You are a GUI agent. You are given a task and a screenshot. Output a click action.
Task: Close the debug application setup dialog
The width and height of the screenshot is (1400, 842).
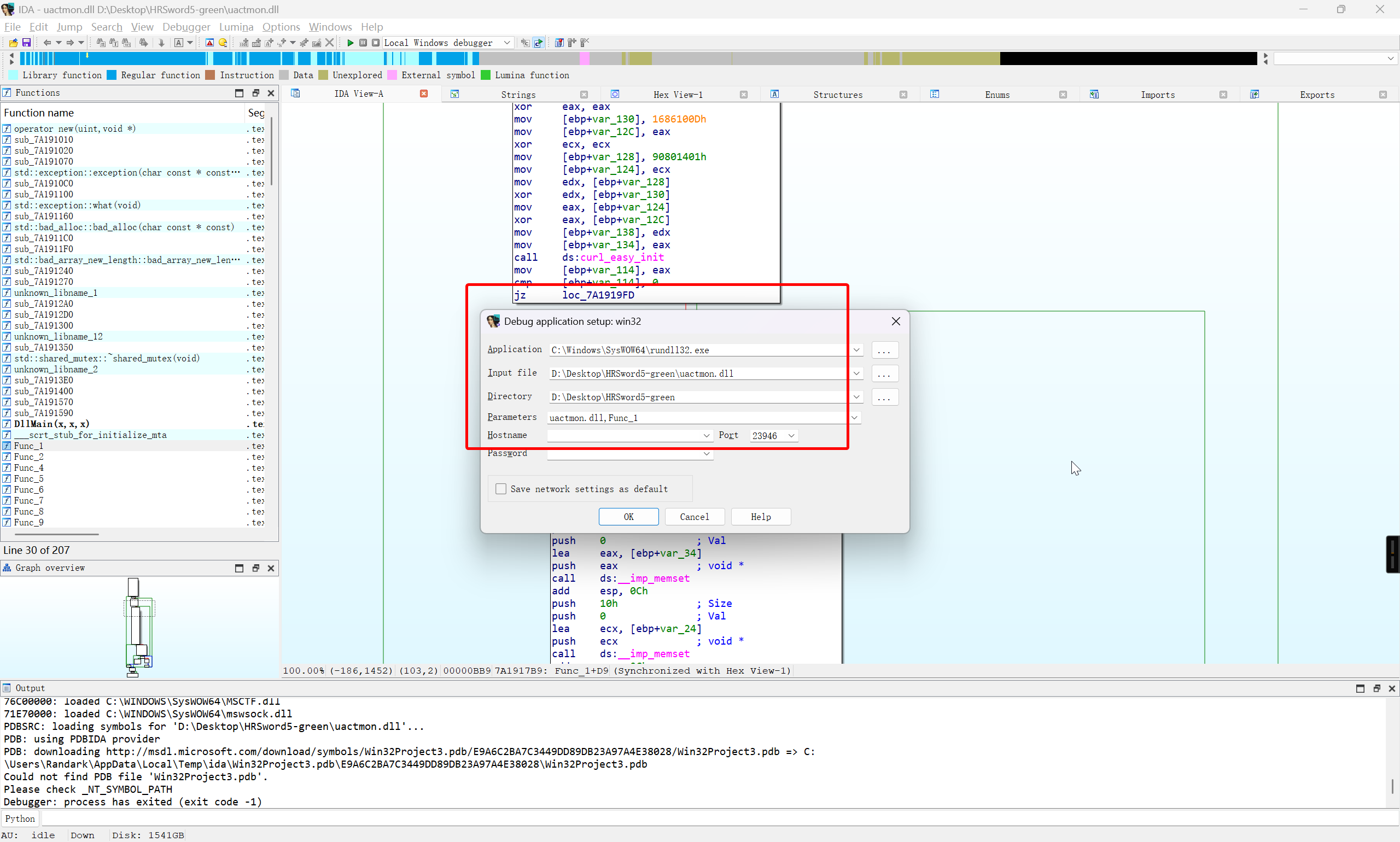click(x=895, y=321)
